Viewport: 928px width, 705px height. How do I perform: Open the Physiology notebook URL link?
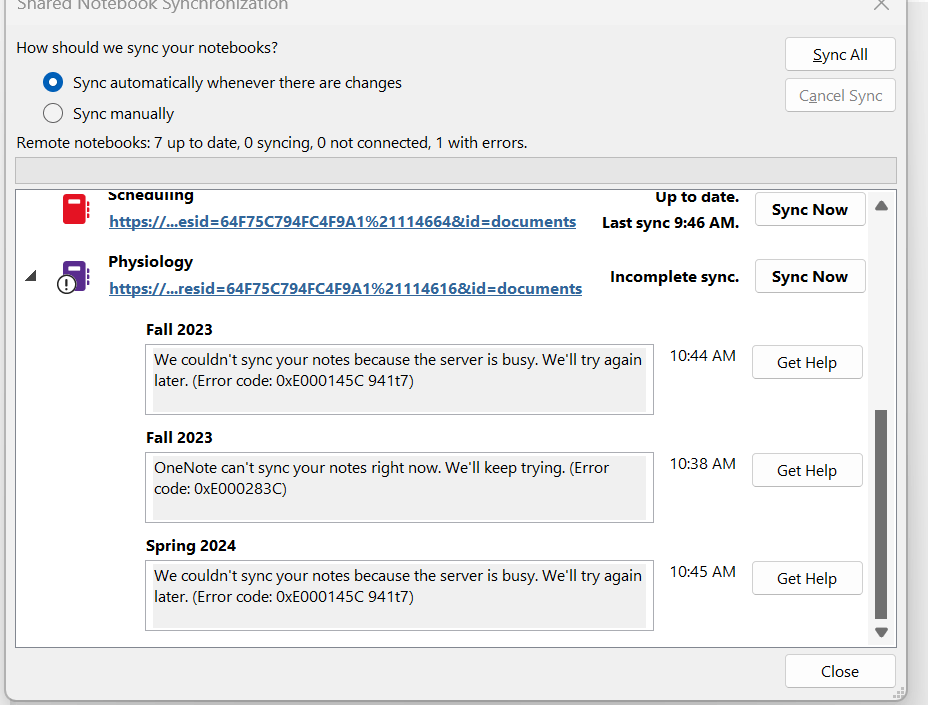(345, 289)
